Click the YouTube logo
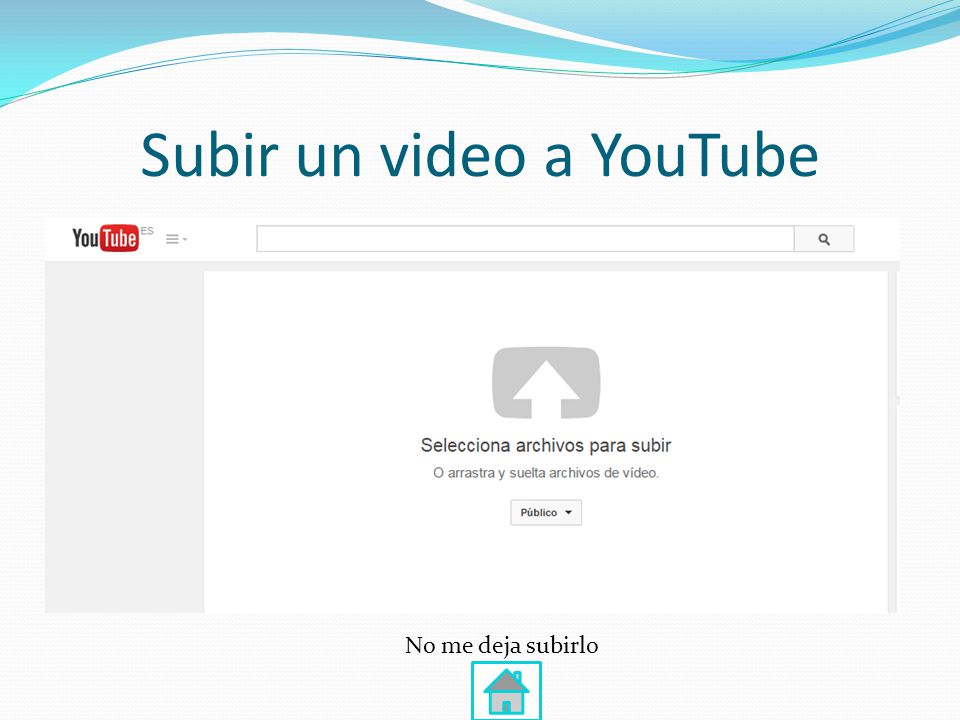 click(x=105, y=238)
